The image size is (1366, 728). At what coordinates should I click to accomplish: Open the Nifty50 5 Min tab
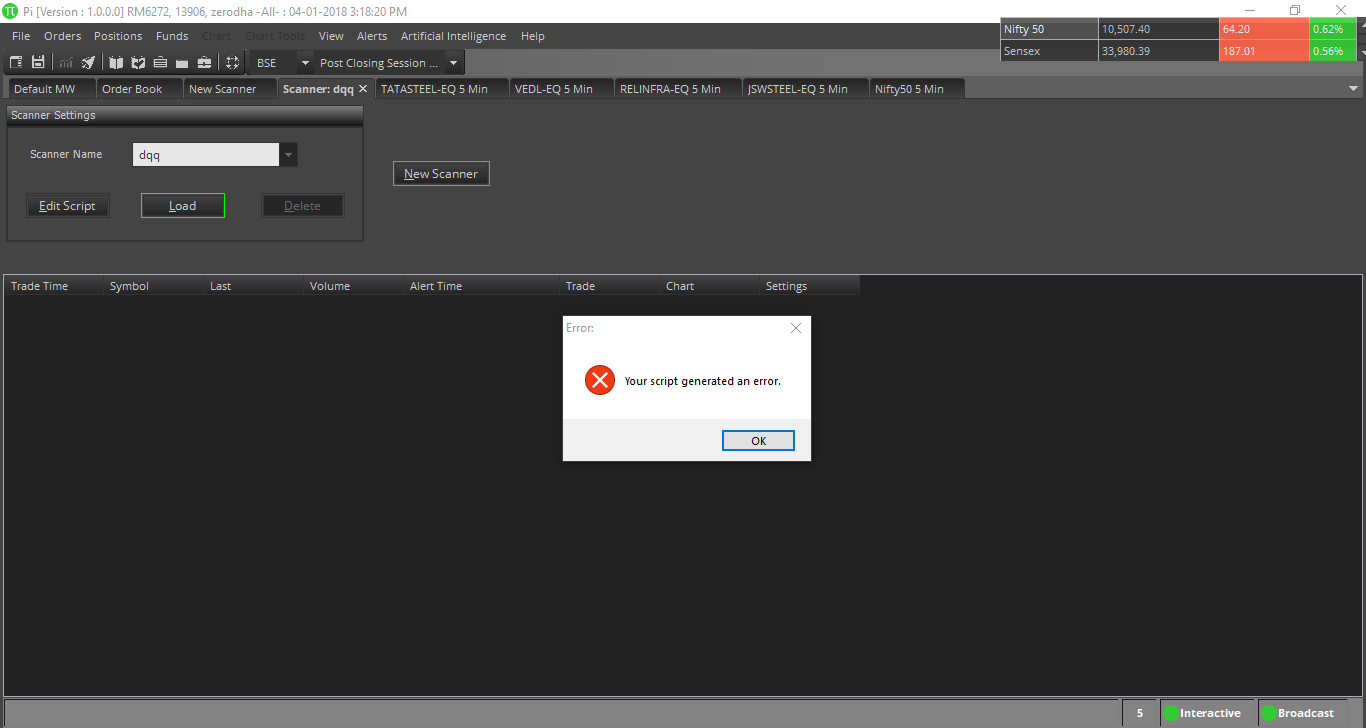[917, 89]
